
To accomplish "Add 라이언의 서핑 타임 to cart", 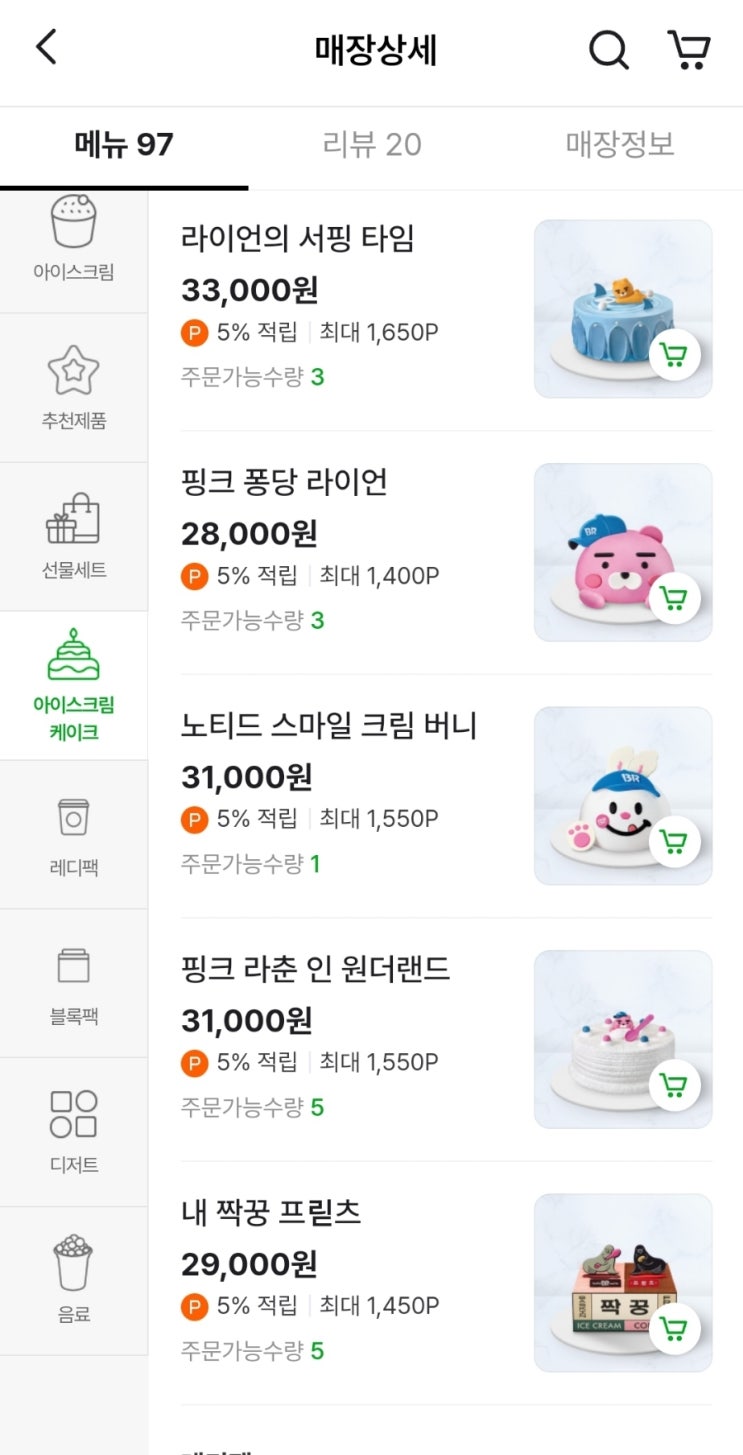I will tap(674, 355).
